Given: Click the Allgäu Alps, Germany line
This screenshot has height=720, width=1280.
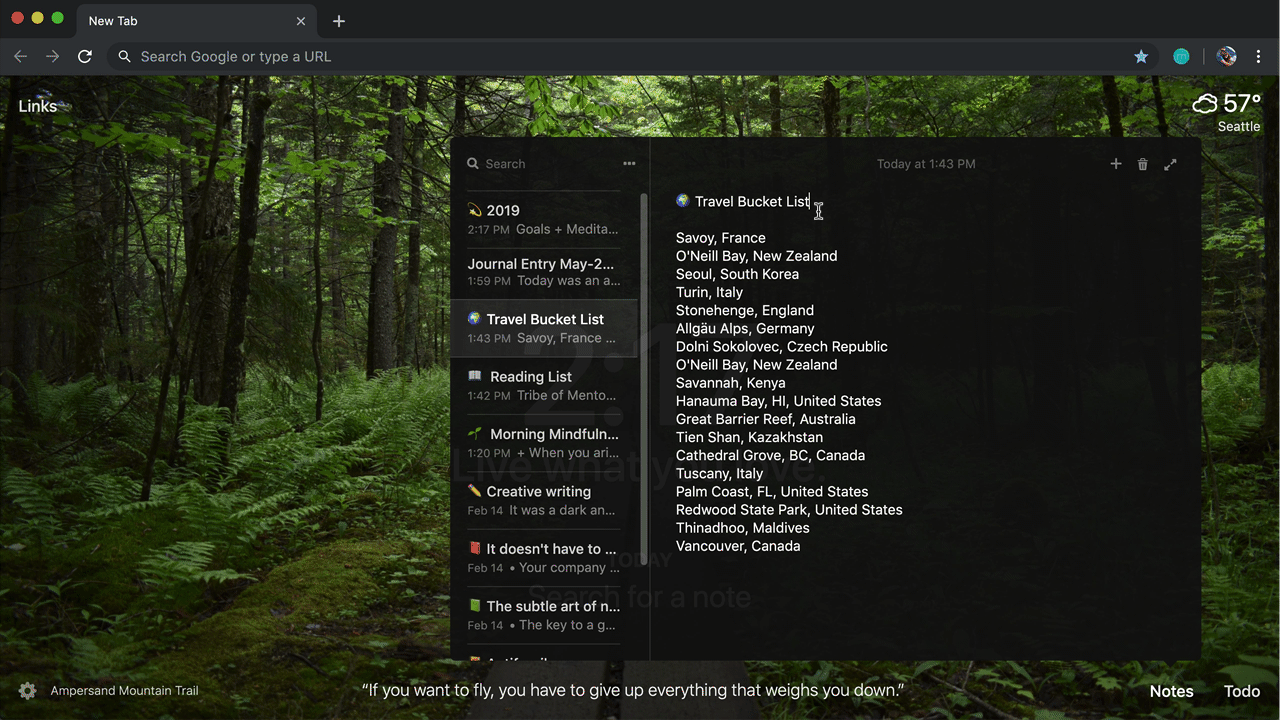Looking at the screenshot, I should (745, 328).
